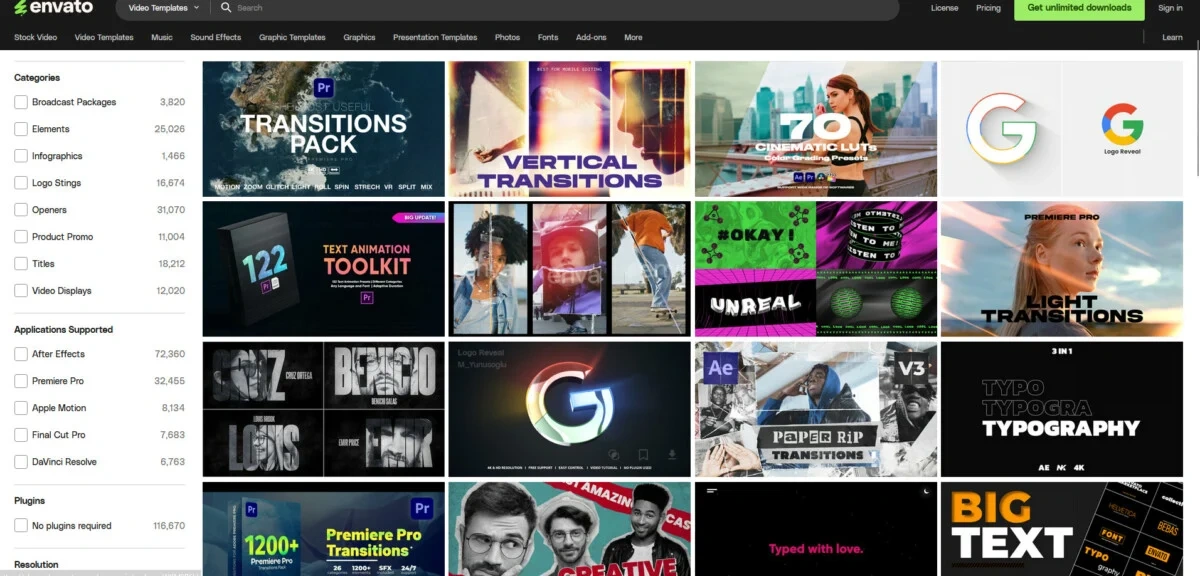Bookmark the Logo Reveal item
This screenshot has height=576, width=1200.
[x=644, y=454]
